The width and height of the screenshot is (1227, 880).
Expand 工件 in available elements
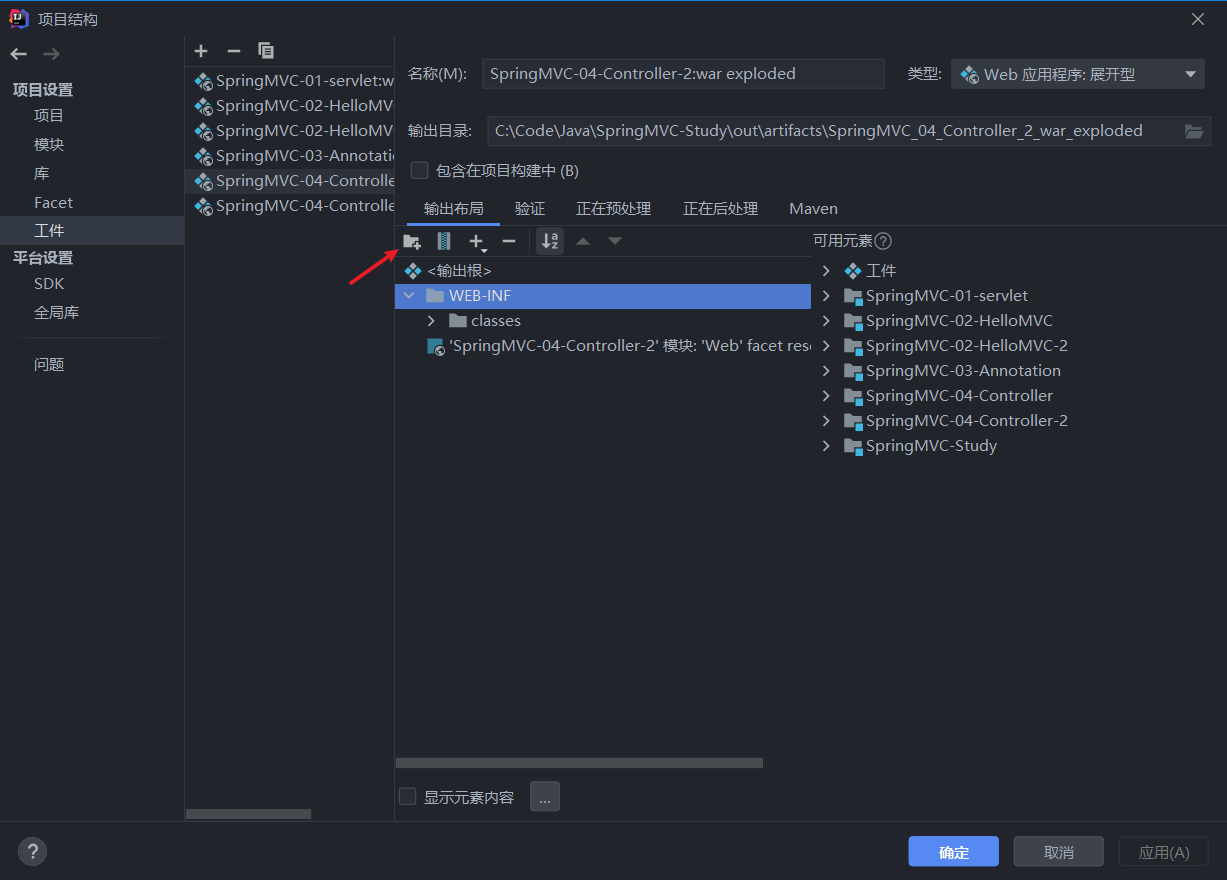tap(826, 271)
